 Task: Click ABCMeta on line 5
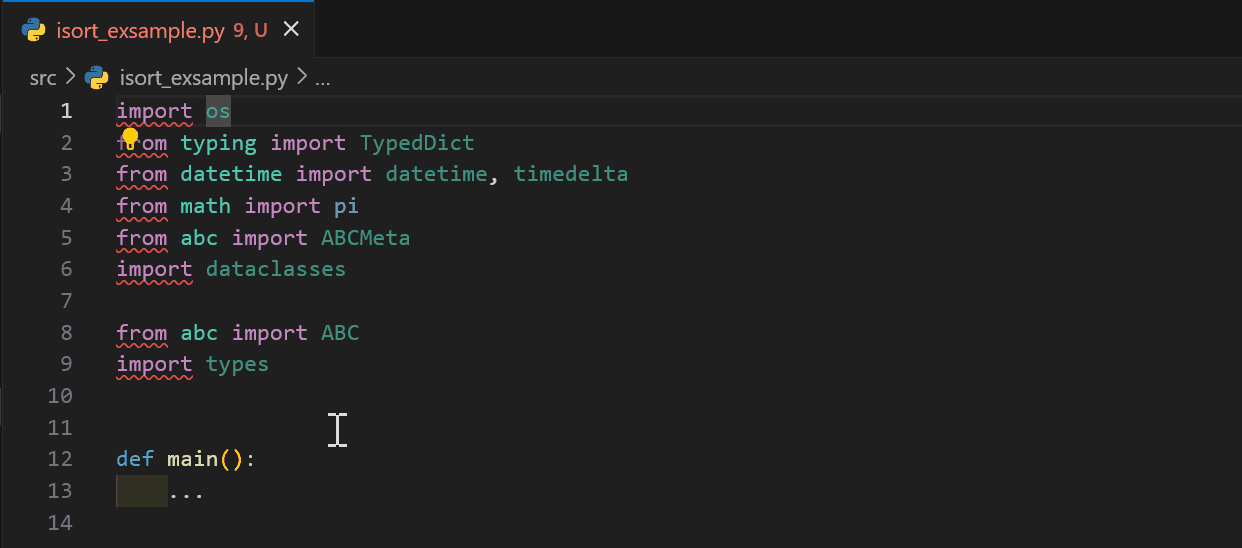(366, 238)
